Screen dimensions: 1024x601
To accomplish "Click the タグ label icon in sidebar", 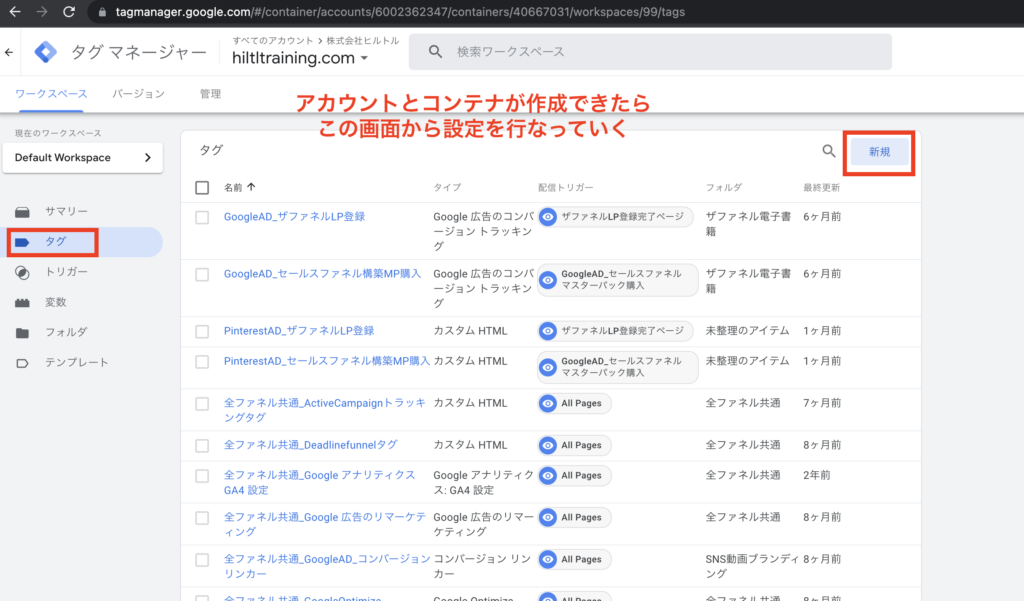I will [22, 242].
